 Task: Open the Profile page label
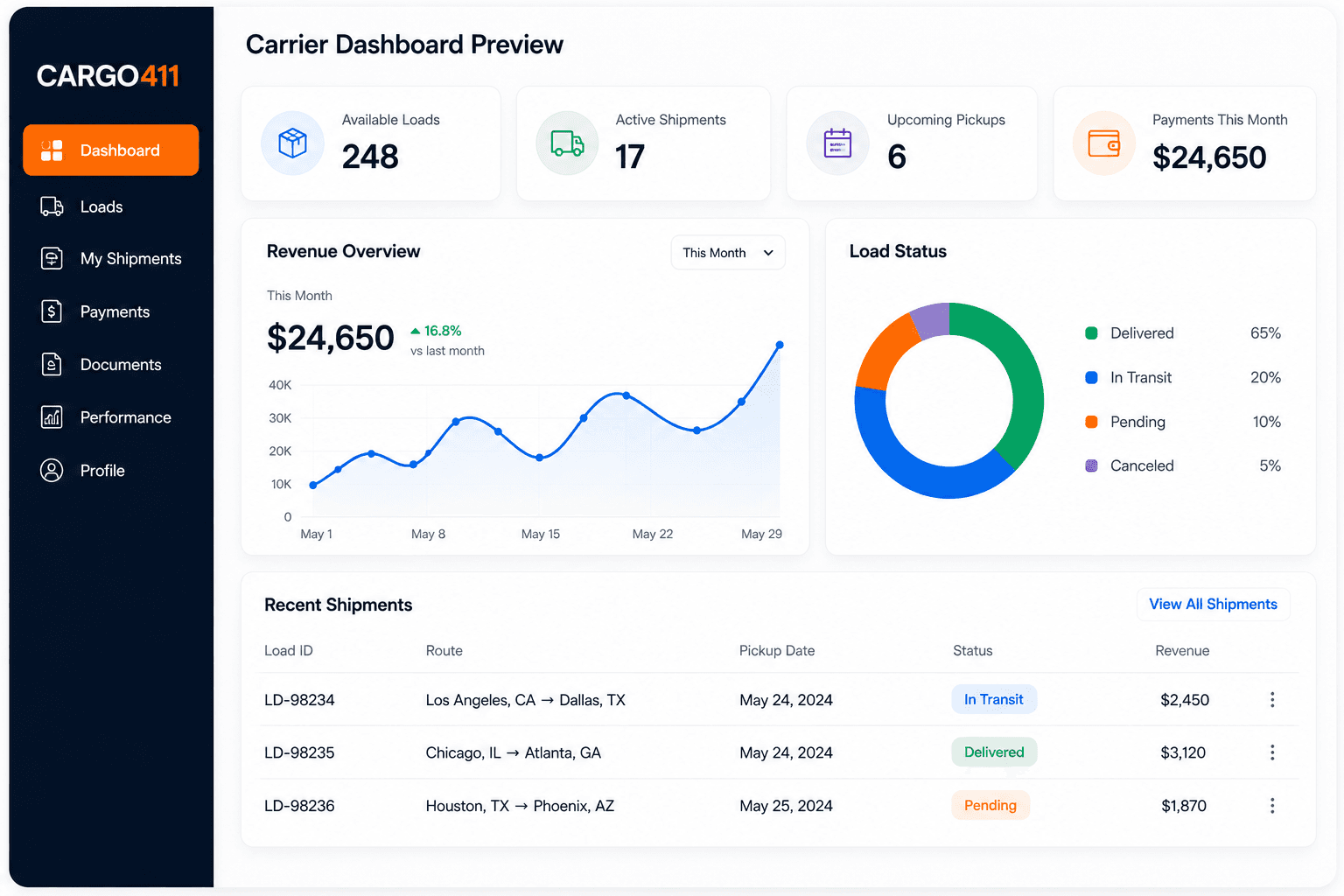(102, 471)
